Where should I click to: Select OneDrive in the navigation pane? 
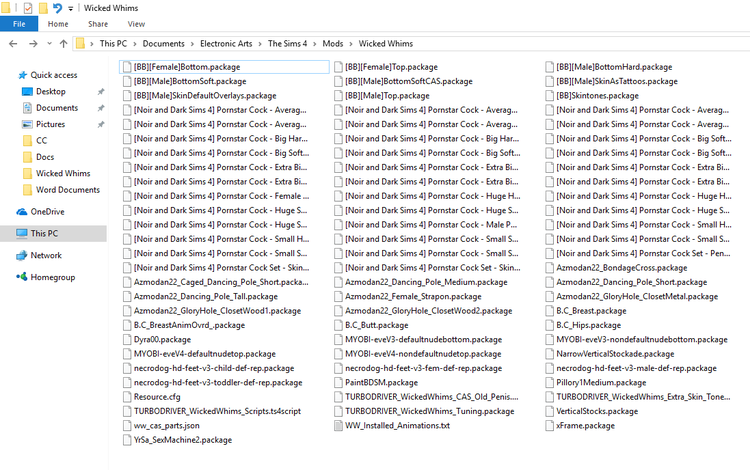click(x=47, y=212)
